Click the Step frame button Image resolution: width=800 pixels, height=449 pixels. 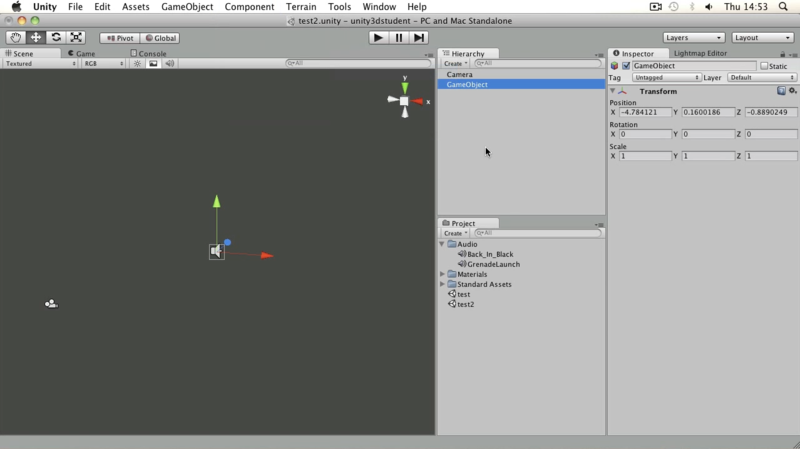click(x=418, y=38)
